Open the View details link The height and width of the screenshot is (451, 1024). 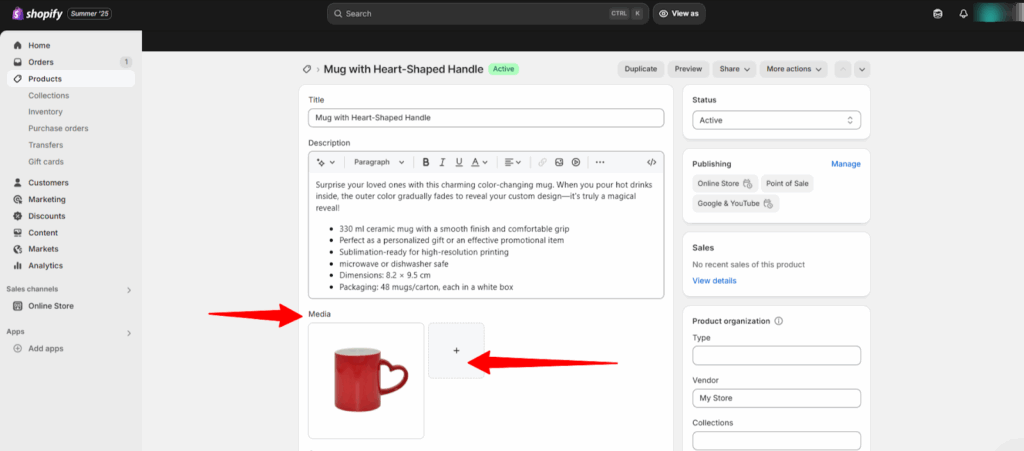pyautogui.click(x=714, y=281)
